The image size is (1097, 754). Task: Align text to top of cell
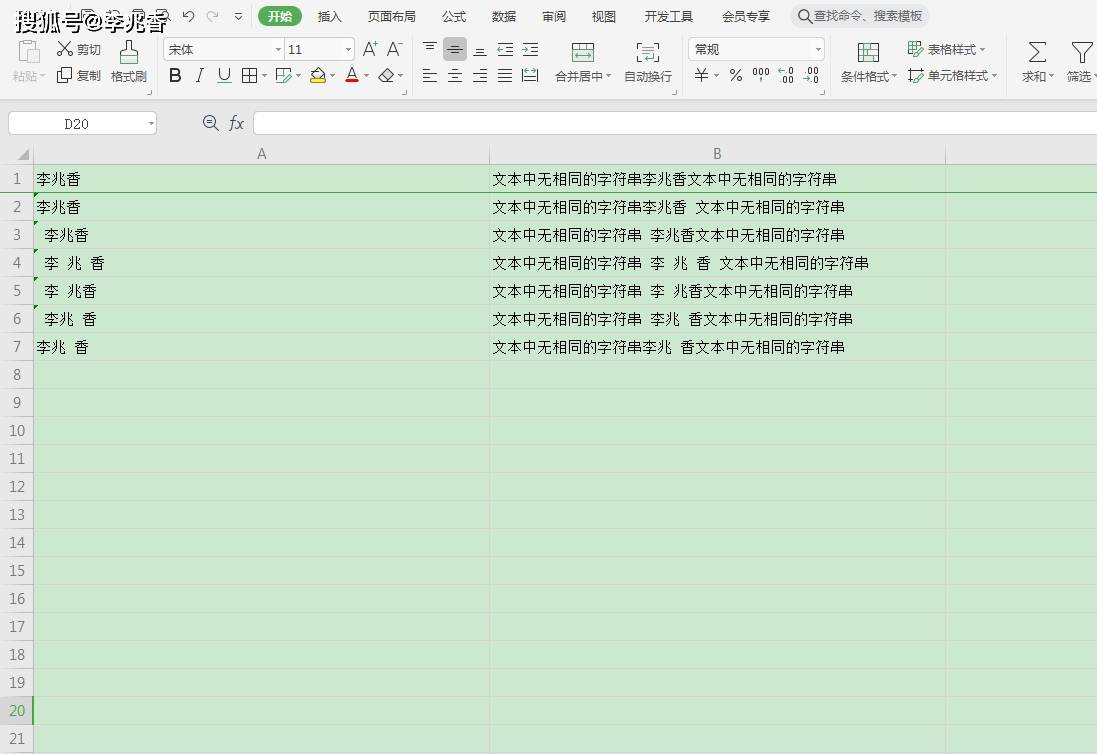(430, 49)
